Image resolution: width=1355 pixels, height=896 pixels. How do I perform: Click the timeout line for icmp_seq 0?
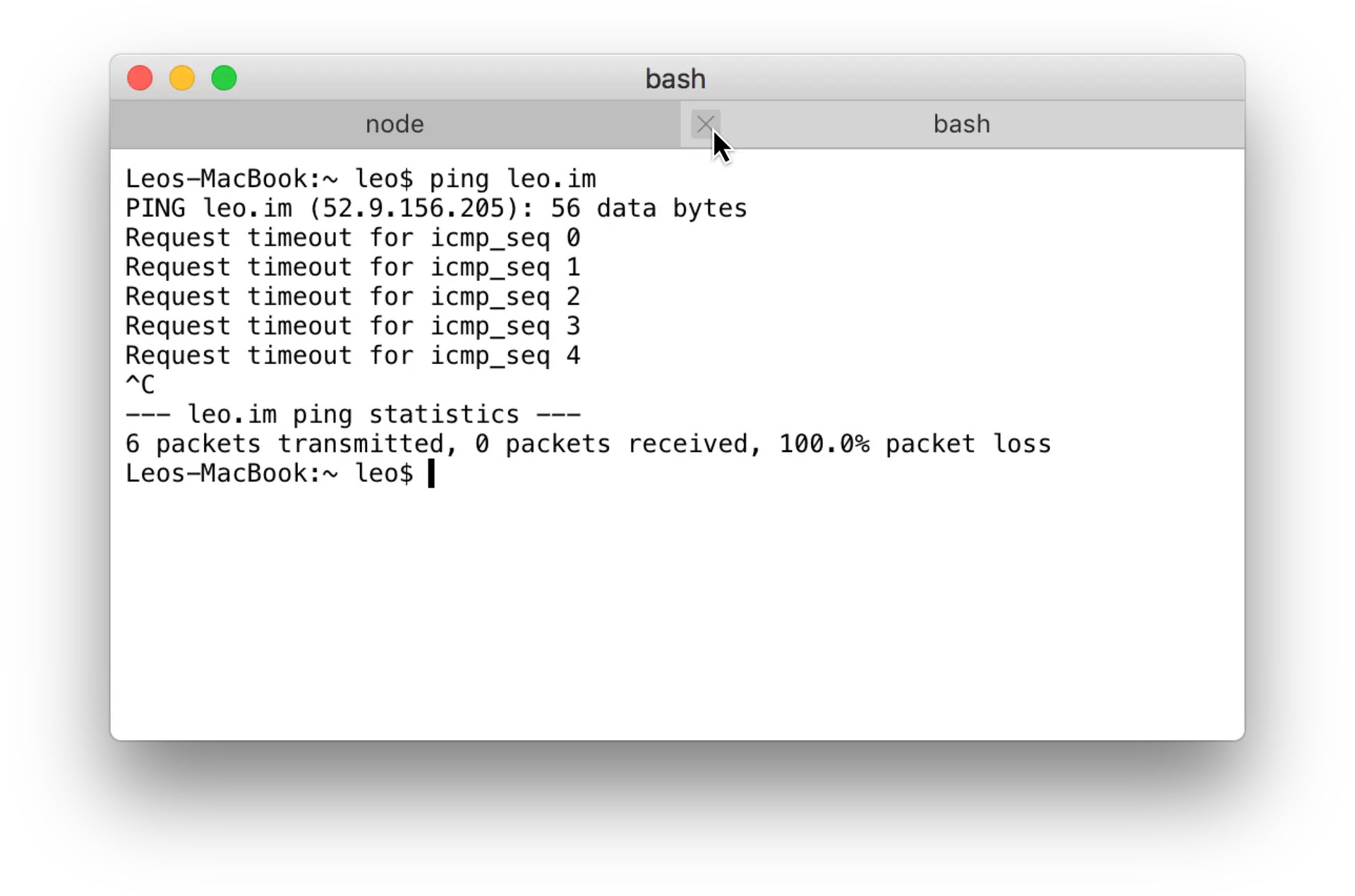[x=353, y=238]
